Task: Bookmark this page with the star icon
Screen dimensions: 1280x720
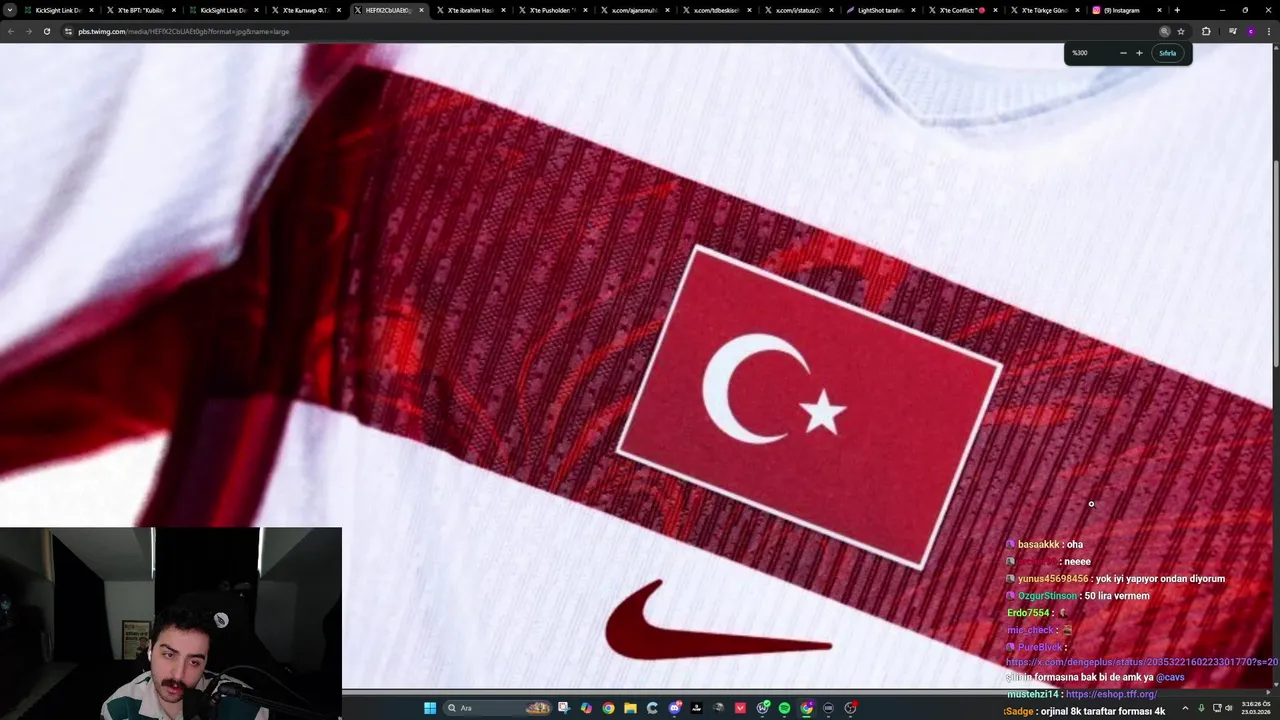Action: click(x=1181, y=31)
